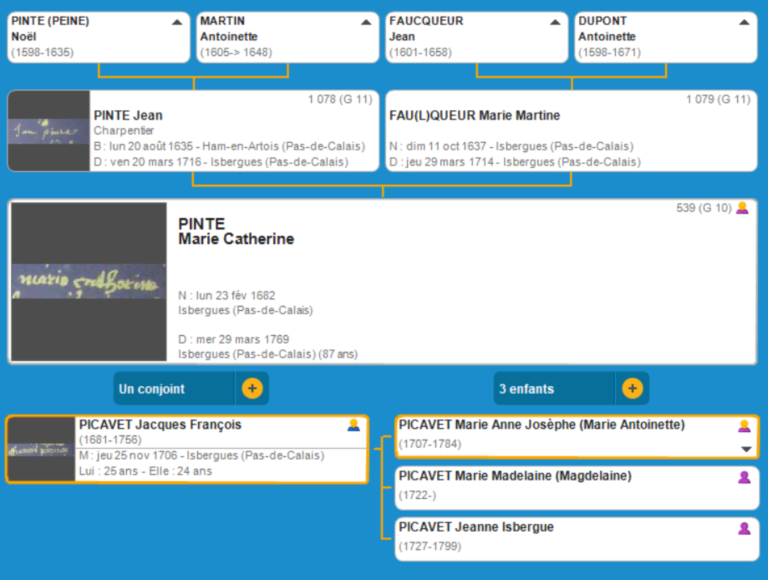
Task: Expand descendants arrow under Marie Anne Josèphe
Action: point(744,449)
